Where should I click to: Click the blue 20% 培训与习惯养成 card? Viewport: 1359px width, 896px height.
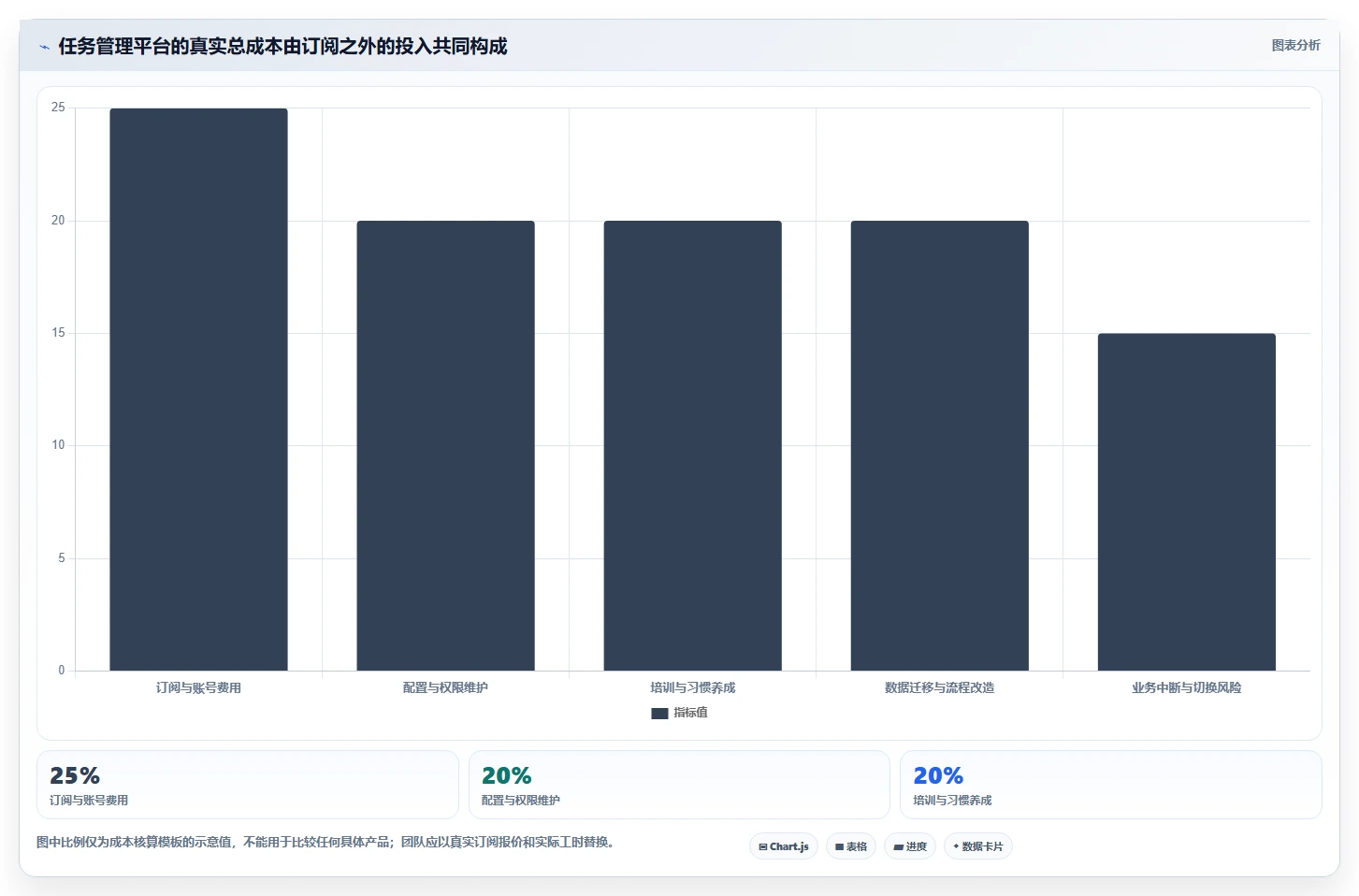(x=1111, y=785)
